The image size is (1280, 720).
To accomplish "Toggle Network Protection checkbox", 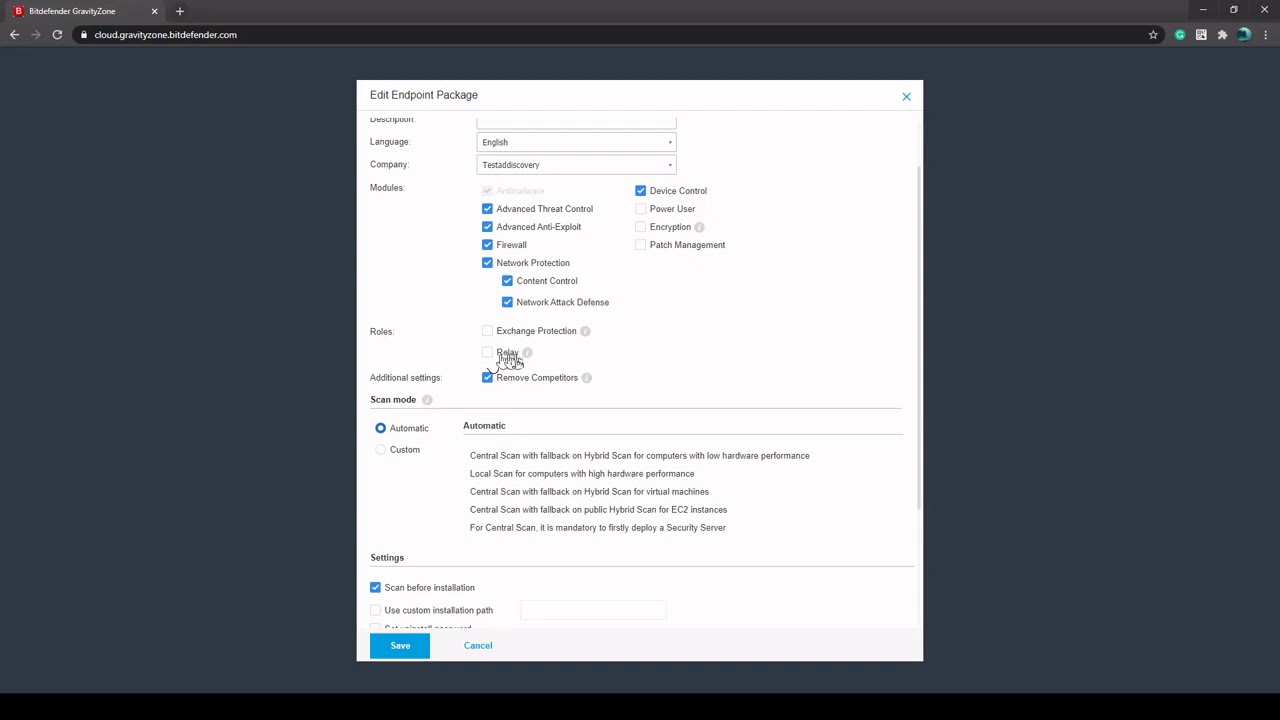I will (487, 263).
